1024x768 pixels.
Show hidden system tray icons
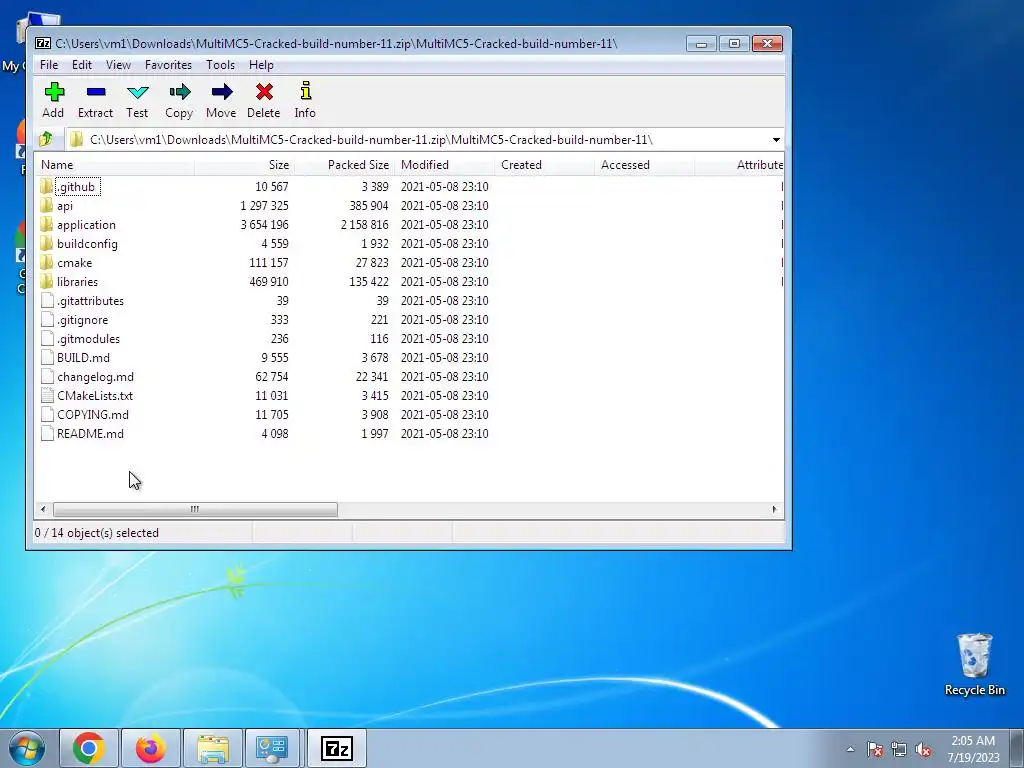850,750
